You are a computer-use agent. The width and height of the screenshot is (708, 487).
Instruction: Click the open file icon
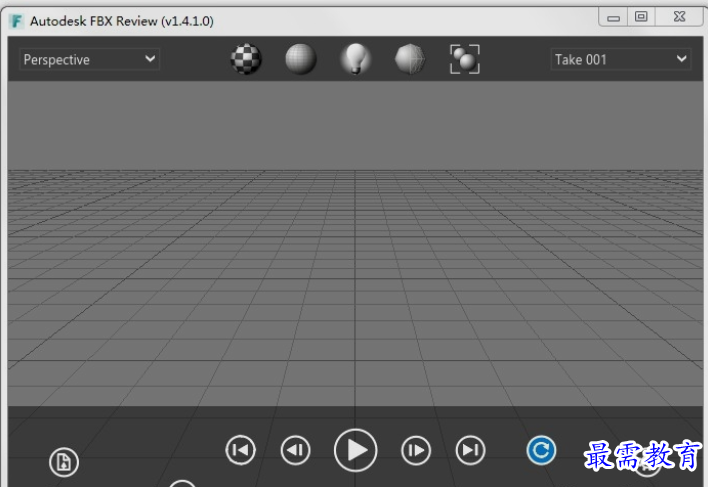pyautogui.click(x=64, y=463)
